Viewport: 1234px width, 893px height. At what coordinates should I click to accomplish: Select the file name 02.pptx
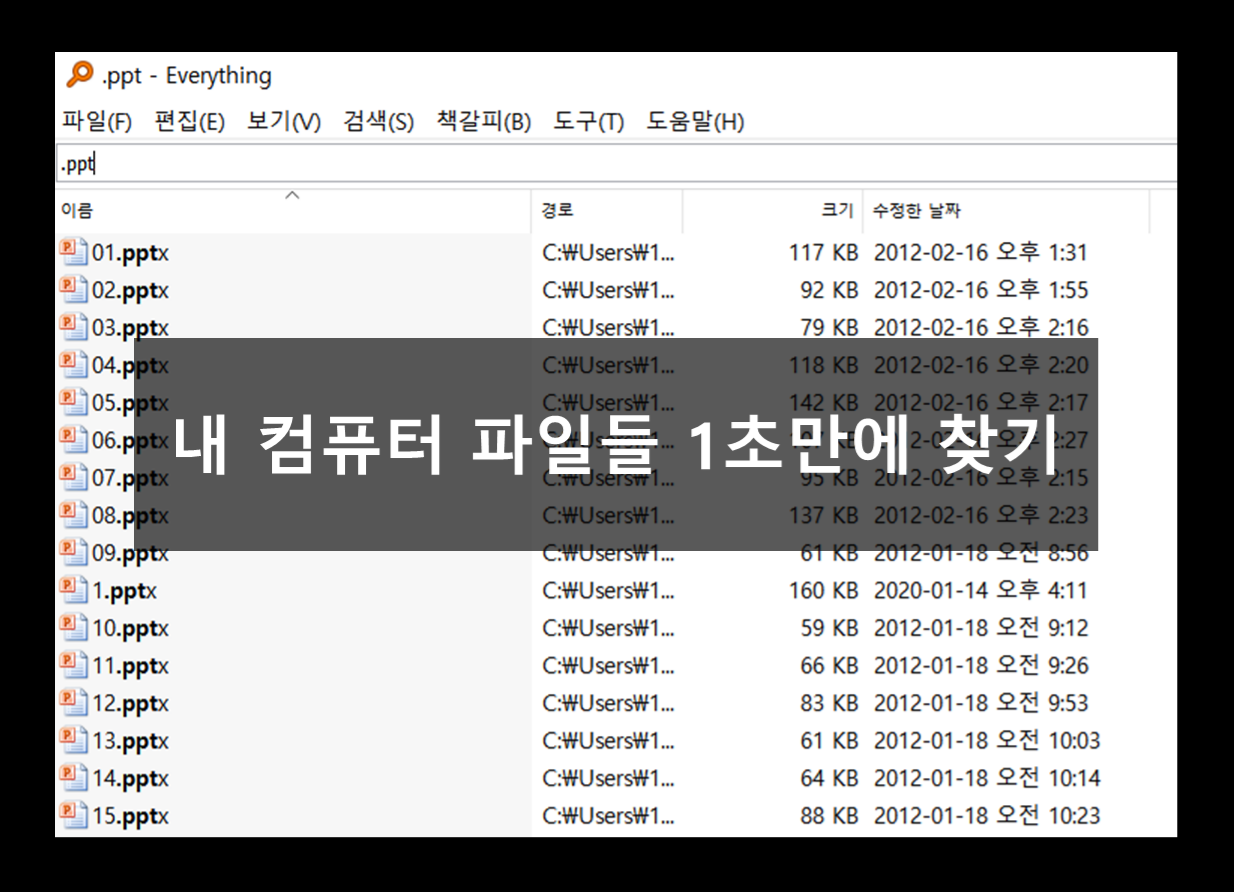[131, 291]
